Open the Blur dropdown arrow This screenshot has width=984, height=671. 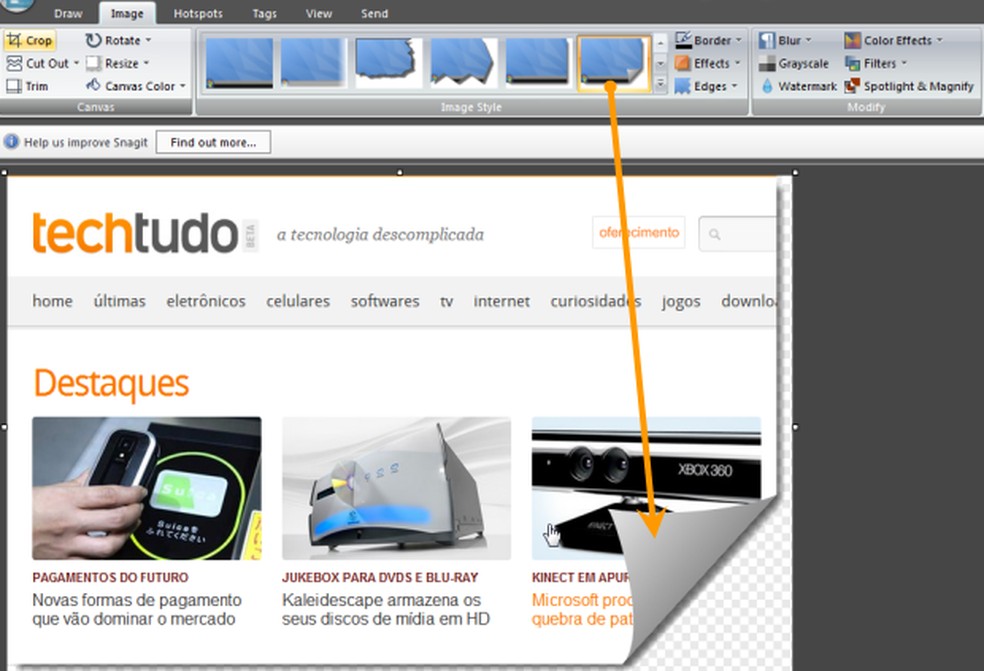pos(808,40)
